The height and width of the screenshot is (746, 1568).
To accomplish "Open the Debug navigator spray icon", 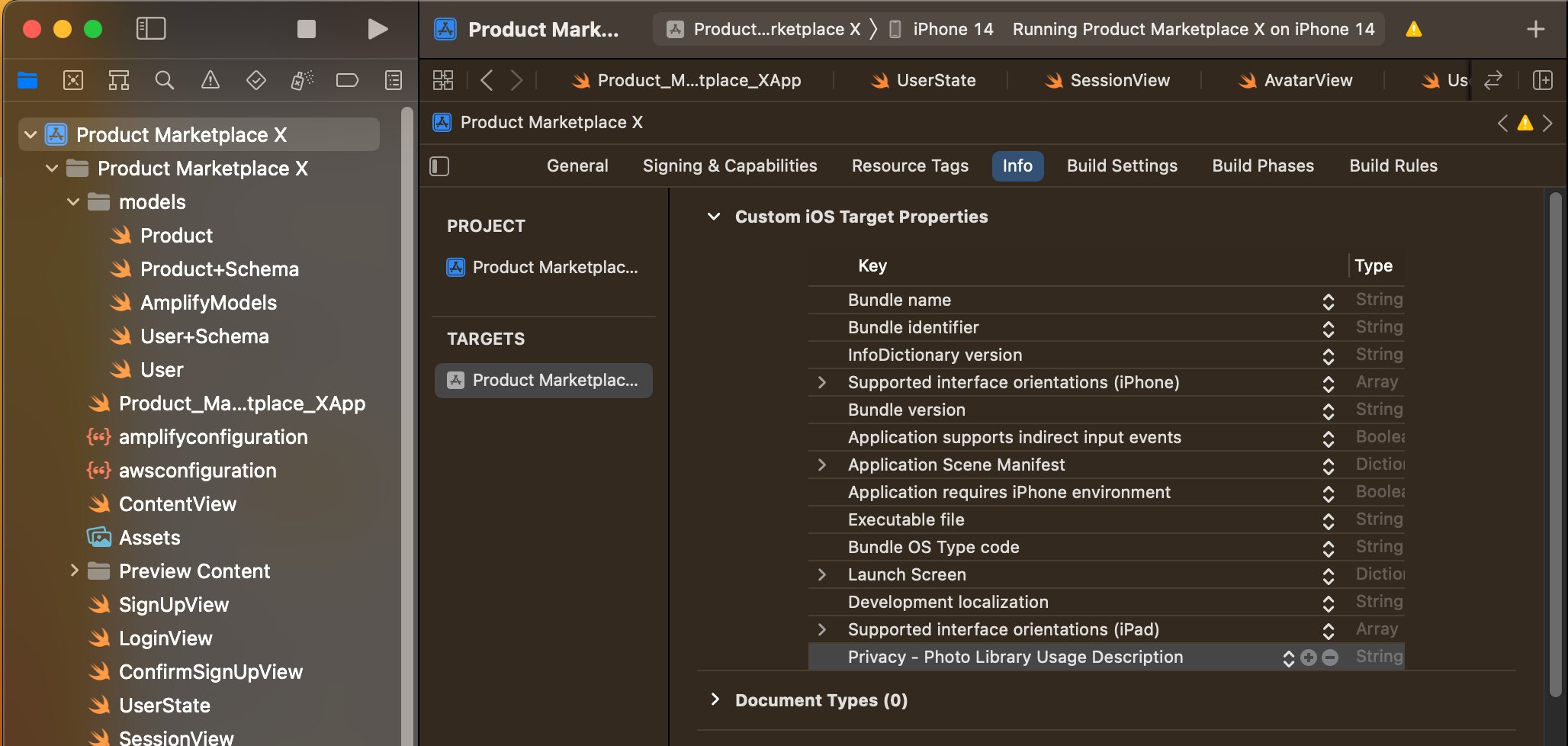I will [302, 80].
